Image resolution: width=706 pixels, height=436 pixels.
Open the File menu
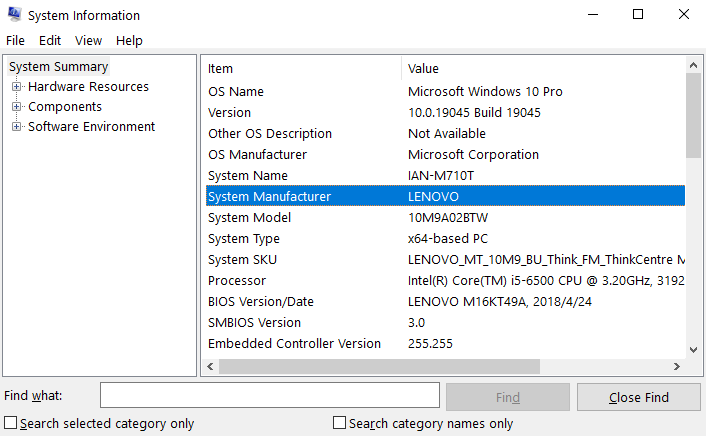tap(15, 41)
